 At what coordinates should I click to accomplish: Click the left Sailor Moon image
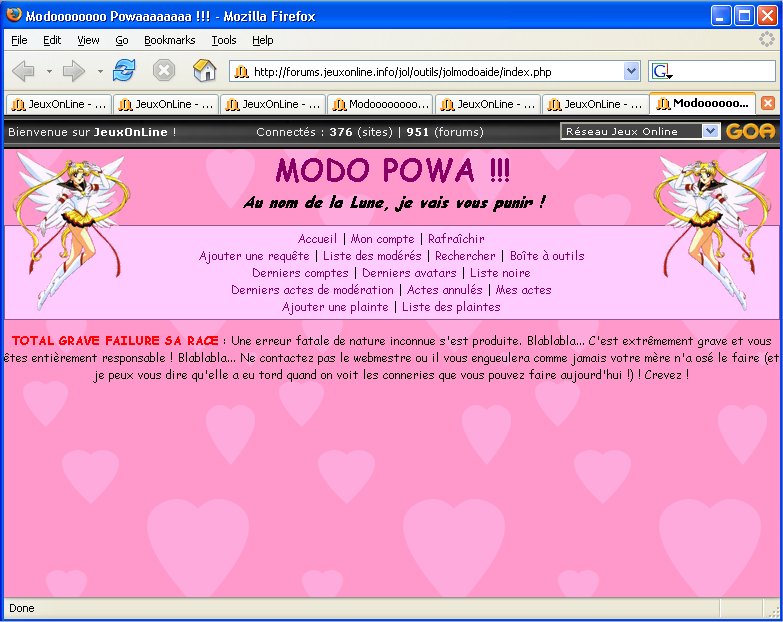70,231
